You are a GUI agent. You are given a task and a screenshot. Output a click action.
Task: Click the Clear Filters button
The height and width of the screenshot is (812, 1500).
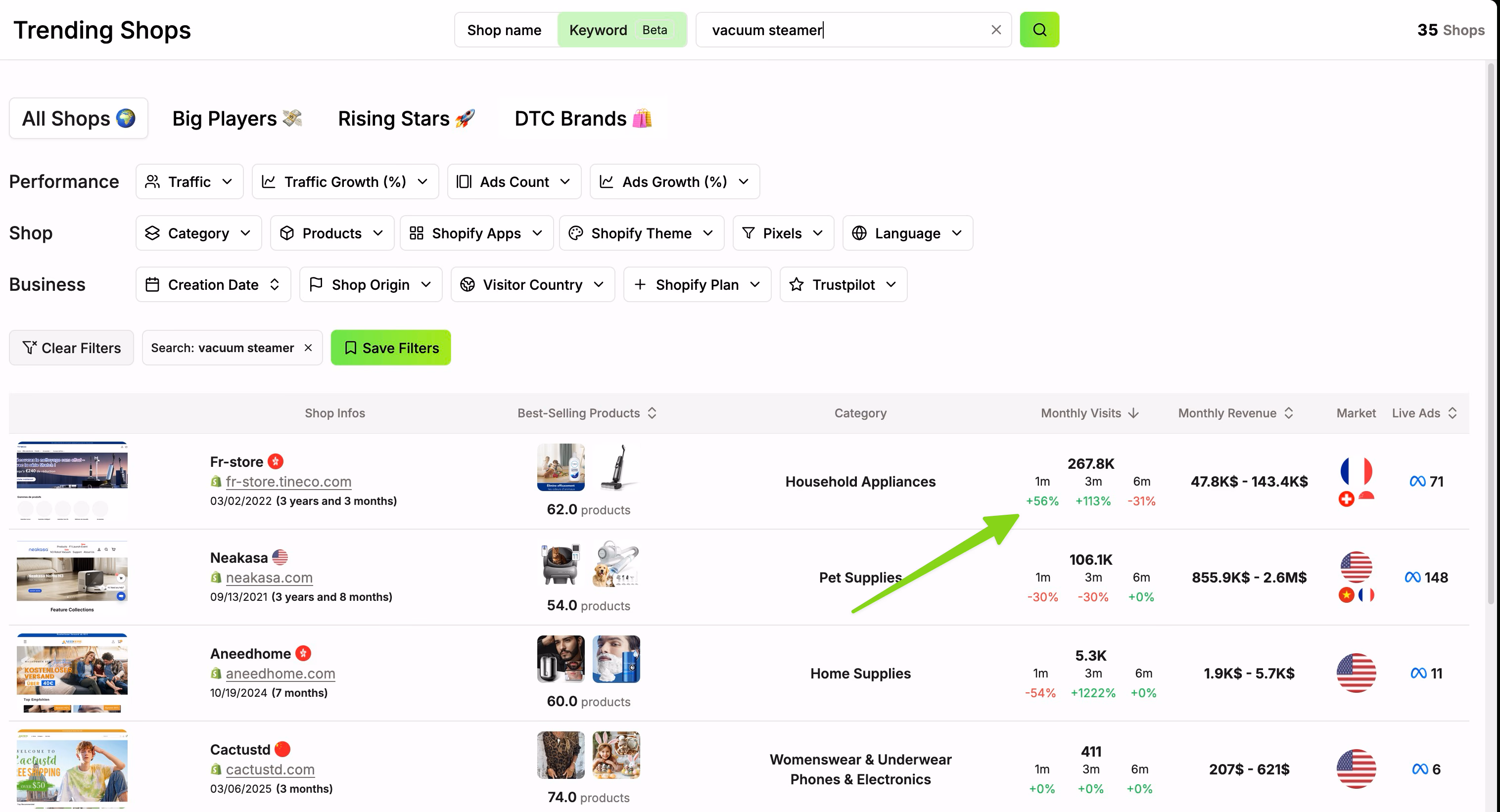[72, 348]
